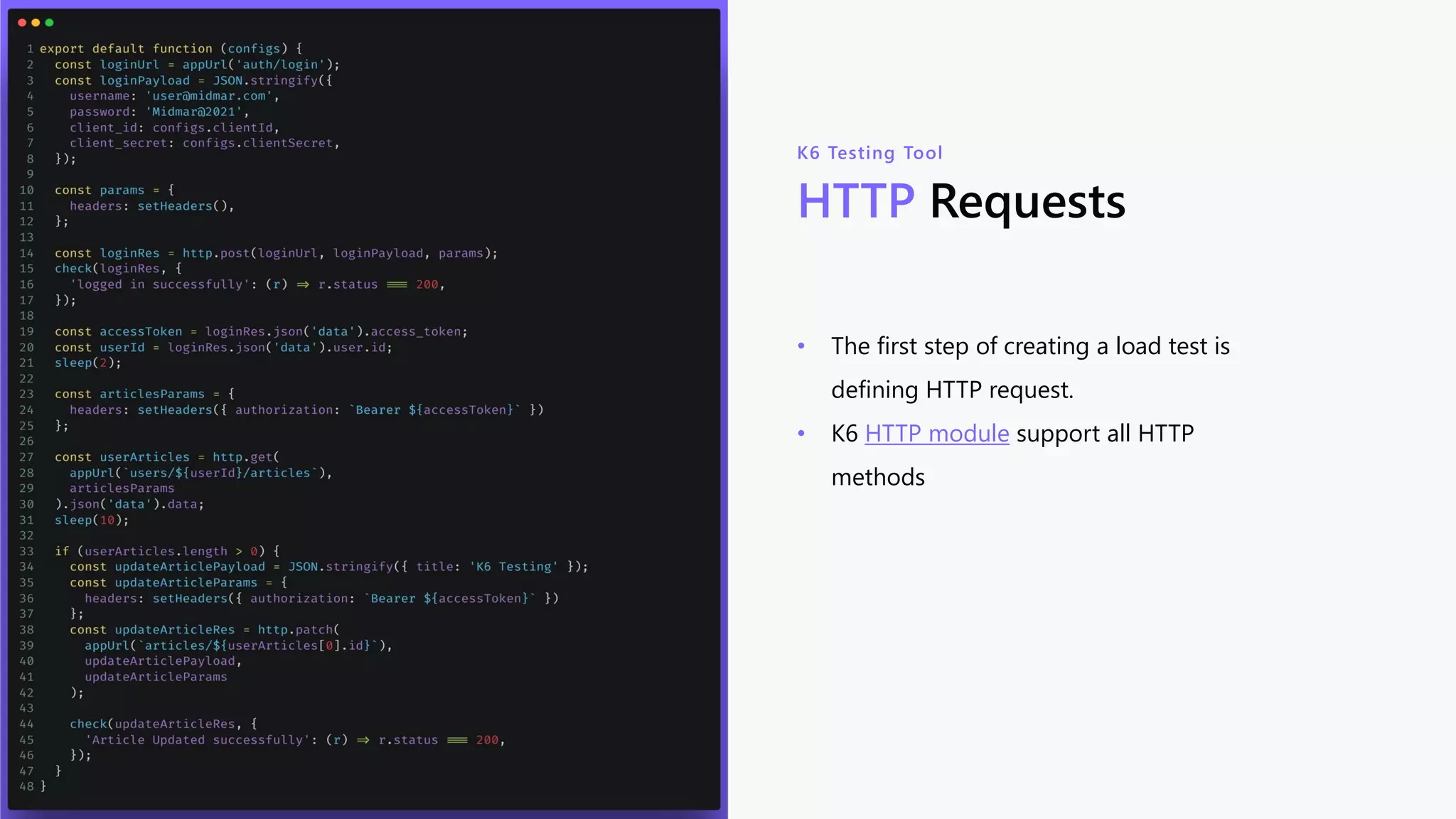Viewport: 1456px width, 819px height.
Task: Click line 29 'articlesParams'
Action: (x=122, y=488)
